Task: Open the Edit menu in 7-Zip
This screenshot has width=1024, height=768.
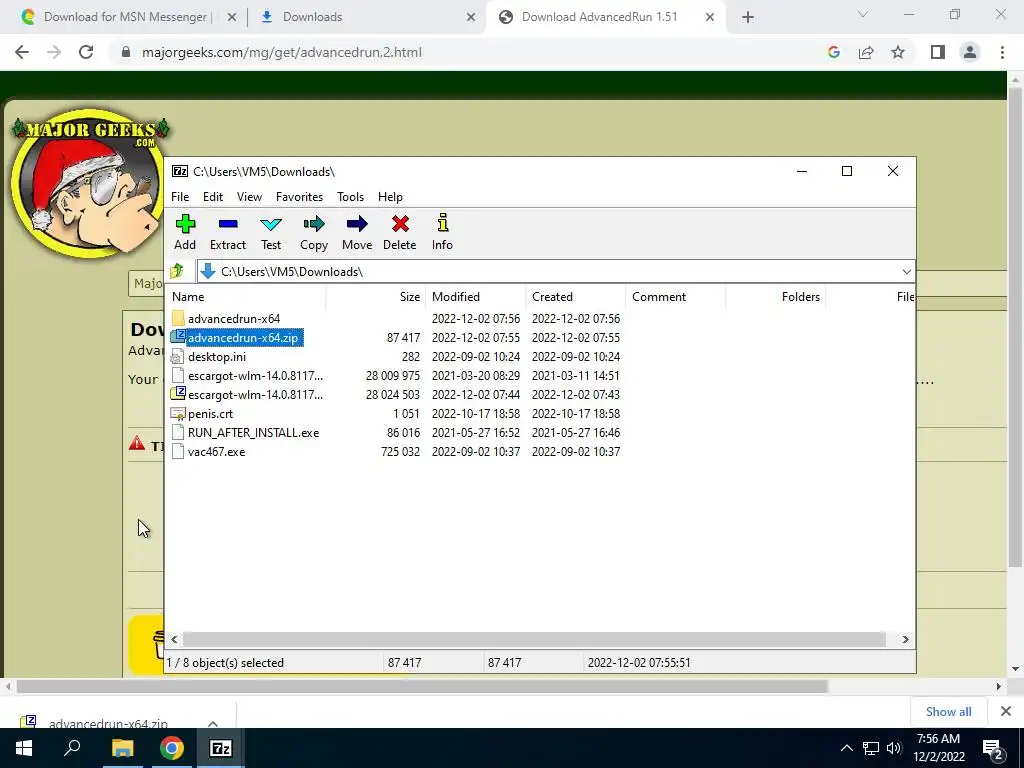Action: tap(213, 197)
